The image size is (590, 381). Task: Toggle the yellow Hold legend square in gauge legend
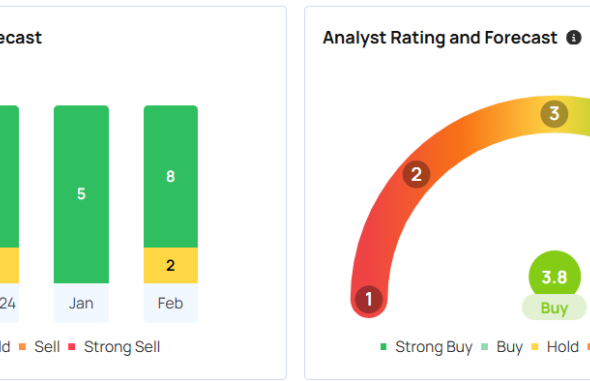click(x=535, y=347)
